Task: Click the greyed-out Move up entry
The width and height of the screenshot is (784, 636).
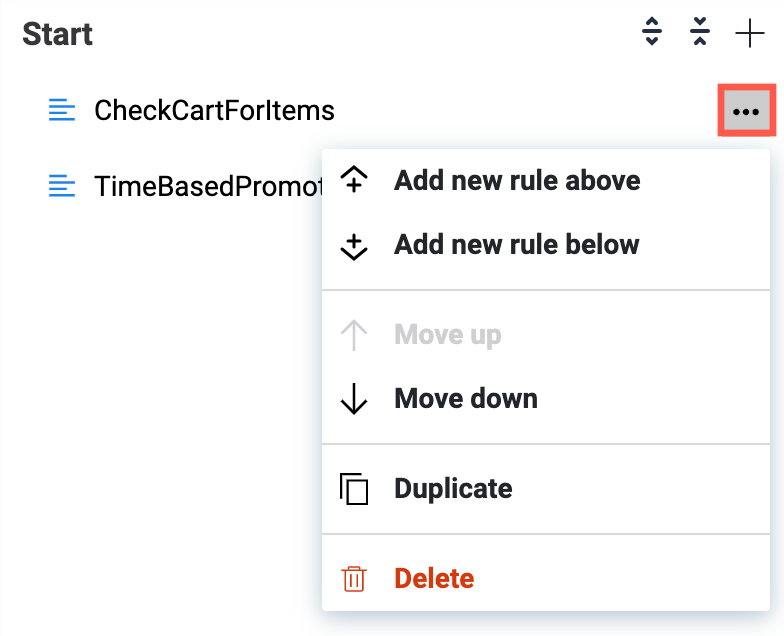Action: click(x=447, y=335)
